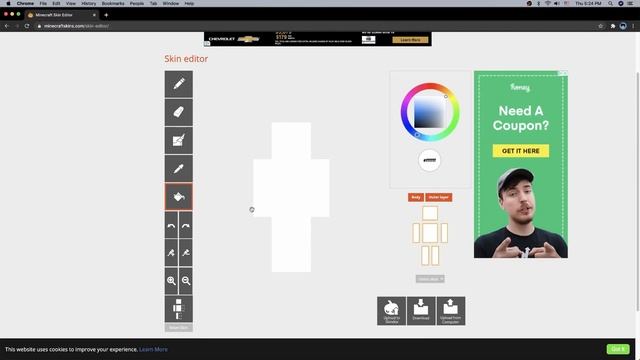Open a new browser tab
This screenshot has height=360, width=640.
106,15
